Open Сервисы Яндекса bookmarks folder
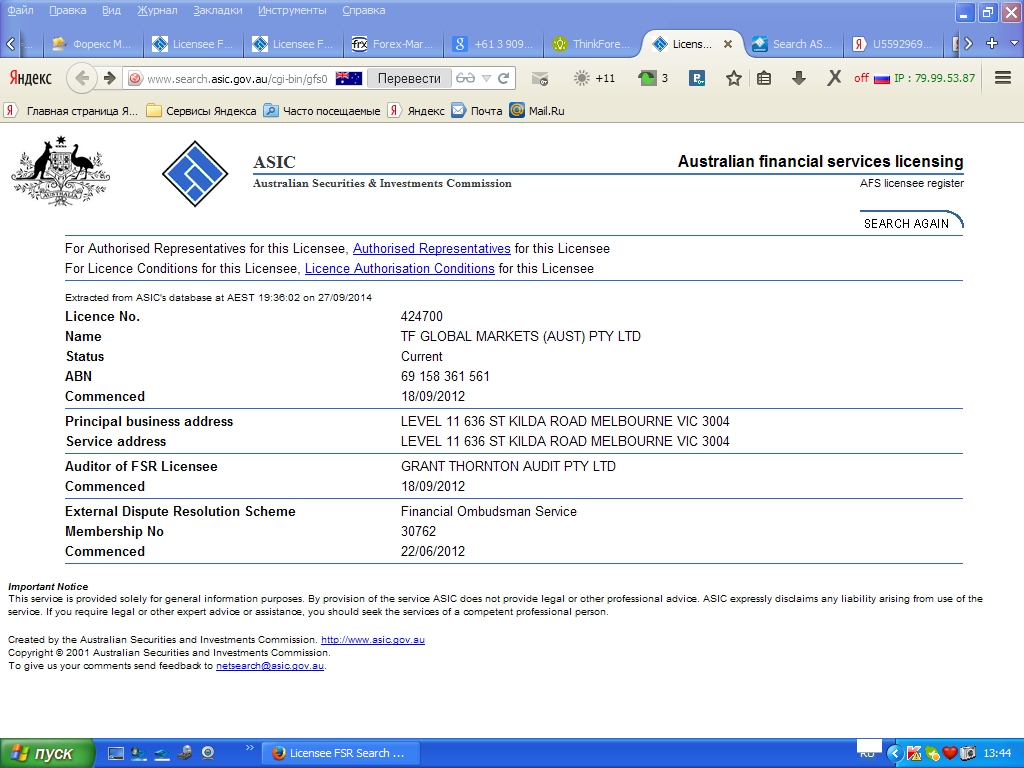The width and height of the screenshot is (1024, 768). coord(201,110)
